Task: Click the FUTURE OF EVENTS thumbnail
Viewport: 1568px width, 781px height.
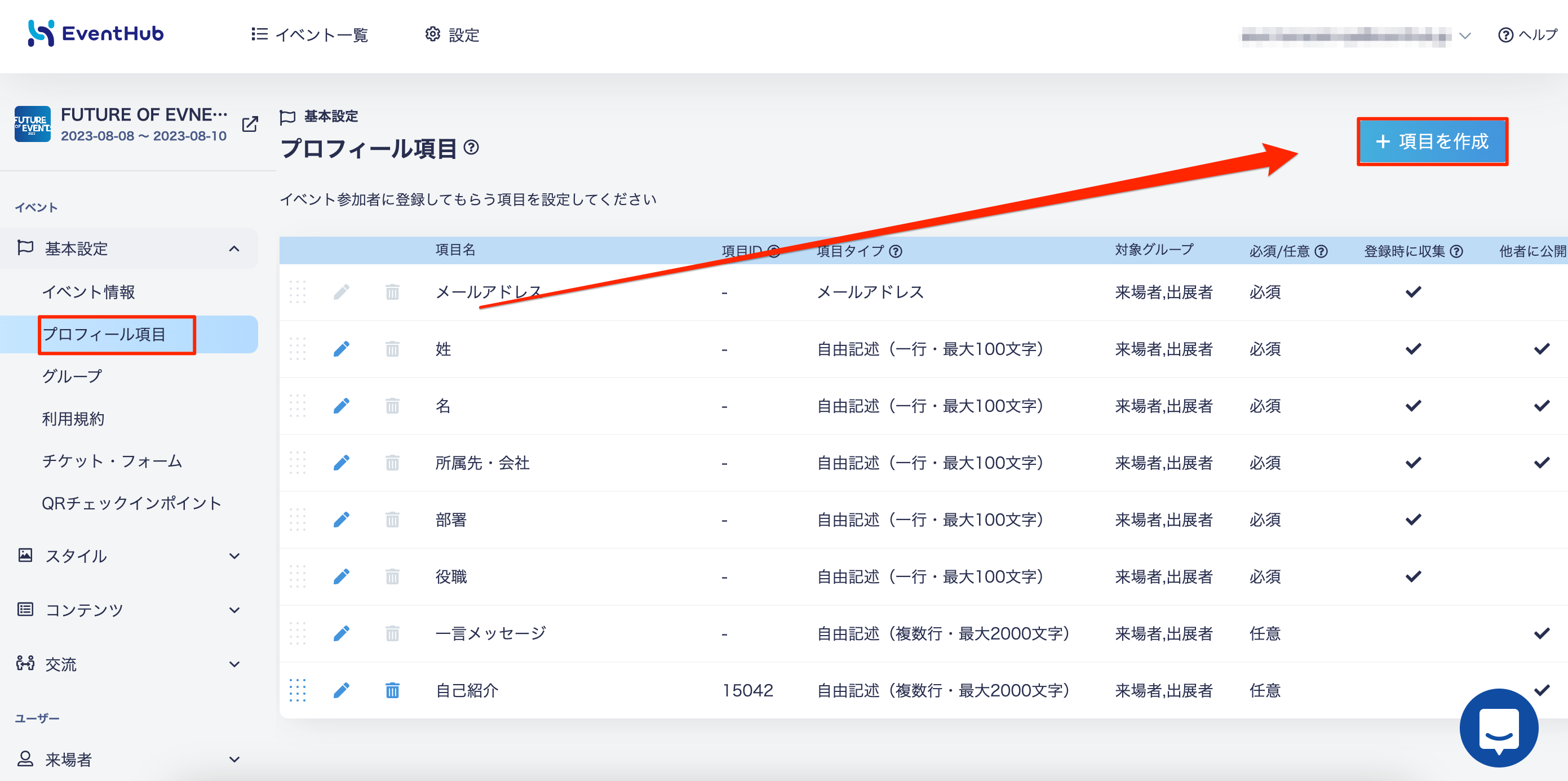Action: click(x=32, y=124)
